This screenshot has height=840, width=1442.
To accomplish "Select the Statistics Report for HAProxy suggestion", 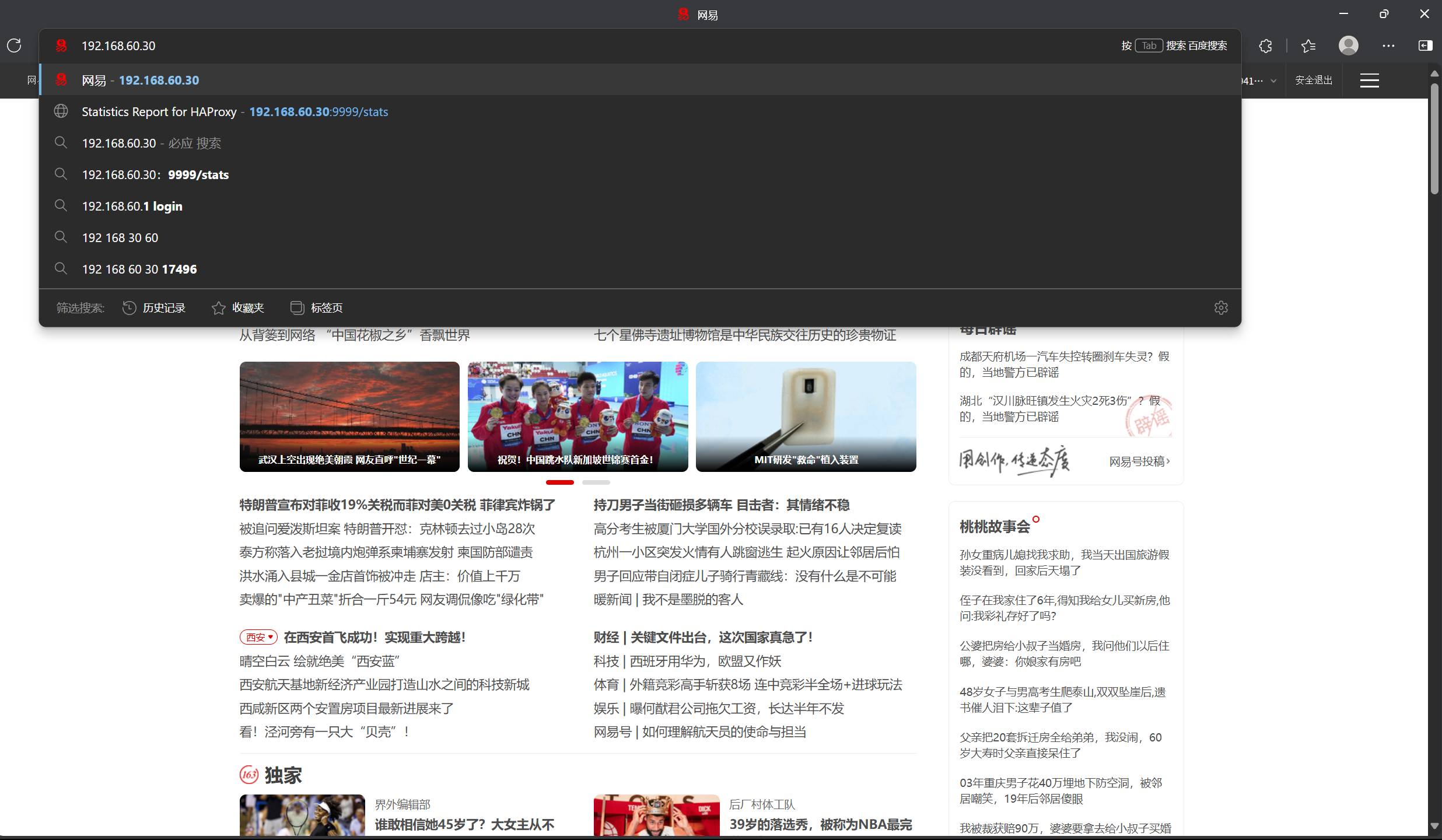I will (x=640, y=111).
